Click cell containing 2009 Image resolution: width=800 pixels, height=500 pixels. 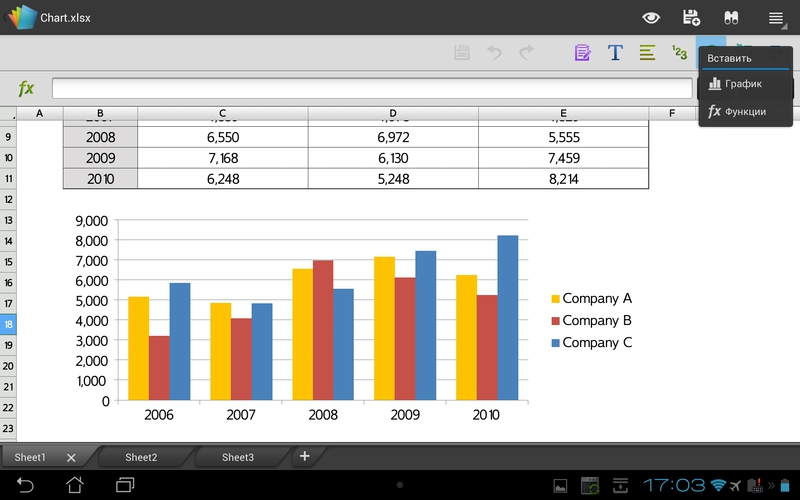coord(101,158)
